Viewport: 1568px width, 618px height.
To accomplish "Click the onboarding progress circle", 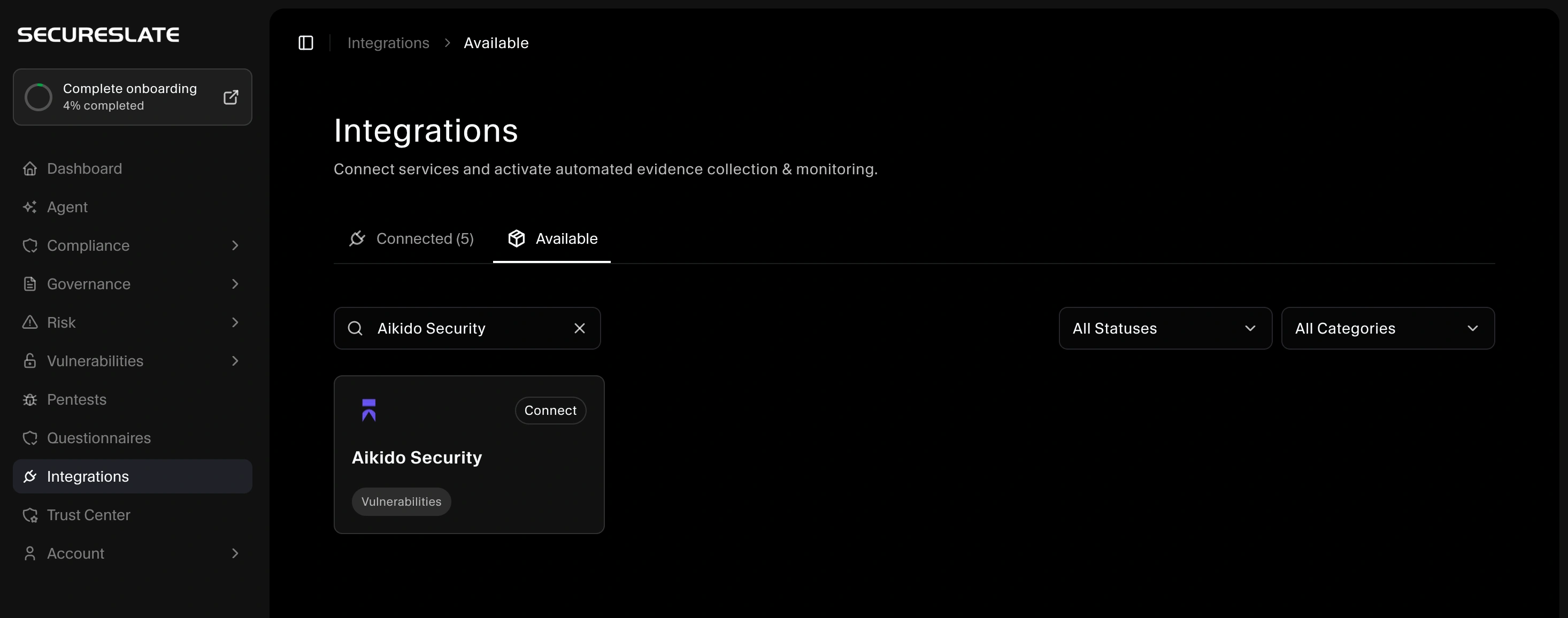I will (39, 97).
